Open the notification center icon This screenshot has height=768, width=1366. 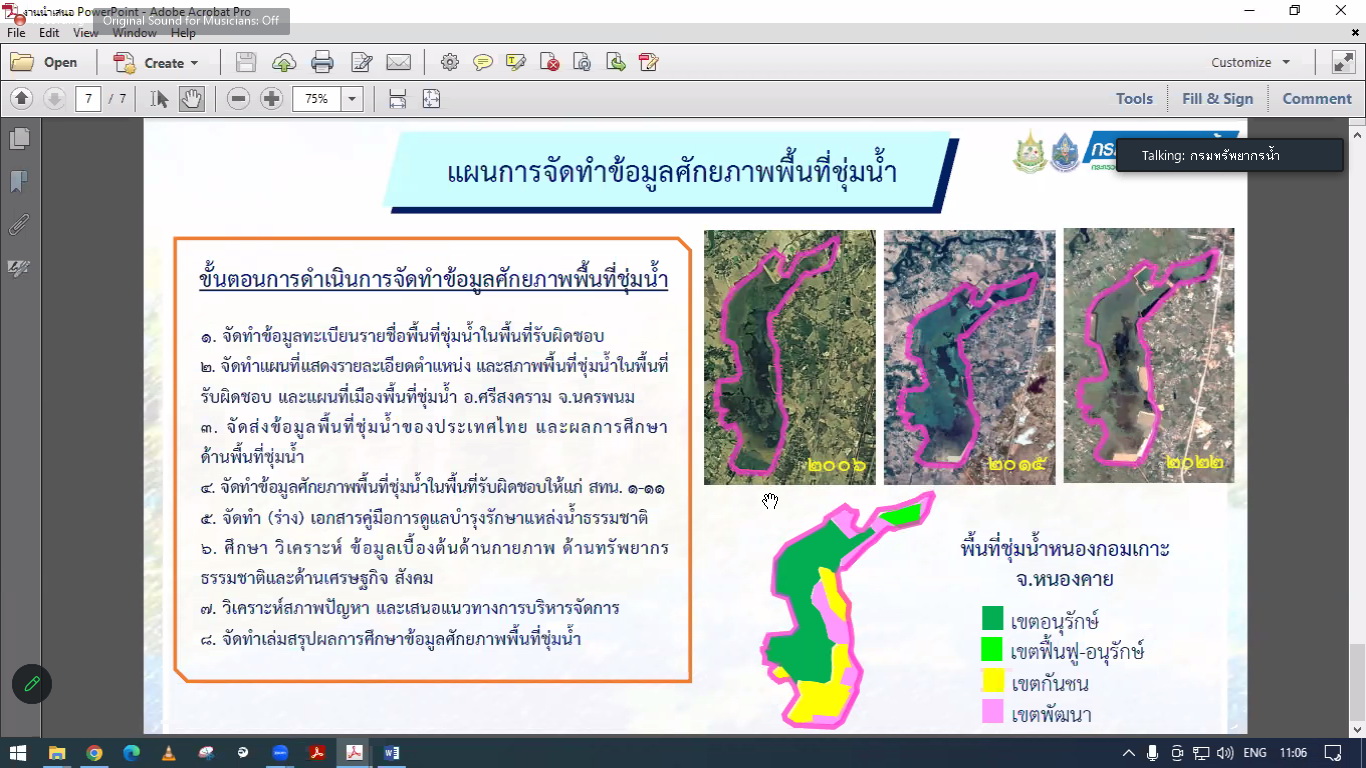click(x=1333, y=753)
